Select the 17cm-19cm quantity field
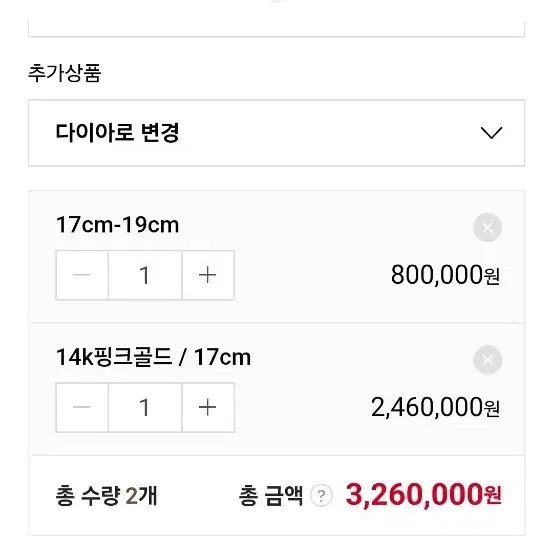The image size is (553, 553). point(145,275)
